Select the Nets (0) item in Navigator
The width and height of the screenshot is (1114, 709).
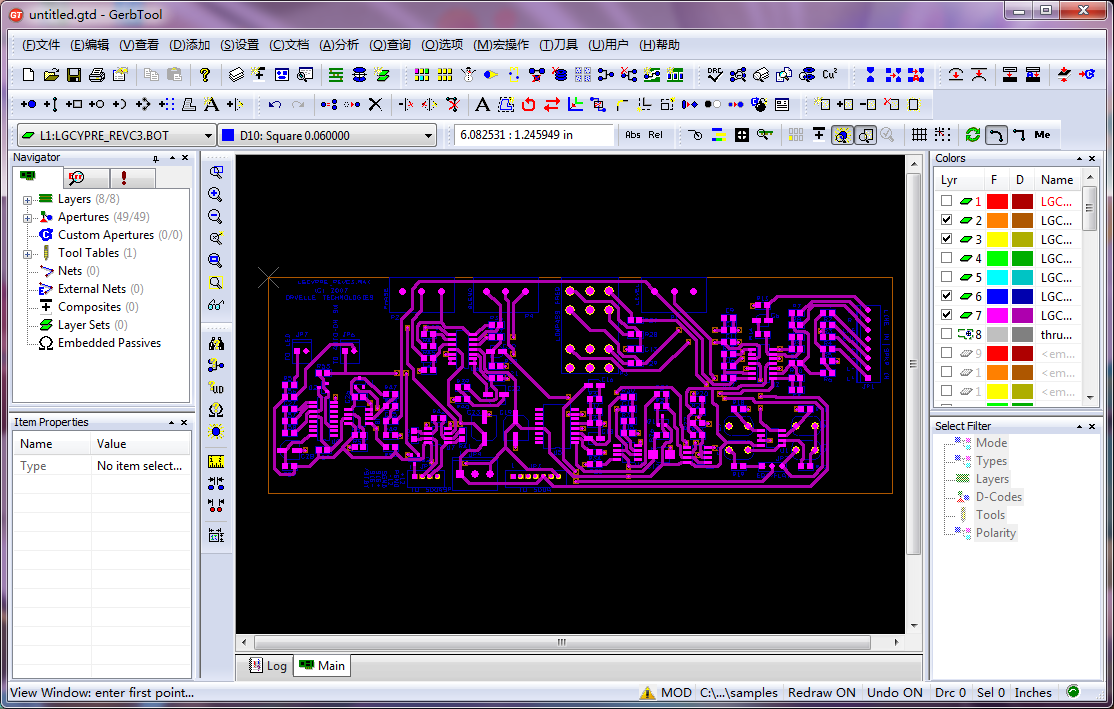point(78,271)
